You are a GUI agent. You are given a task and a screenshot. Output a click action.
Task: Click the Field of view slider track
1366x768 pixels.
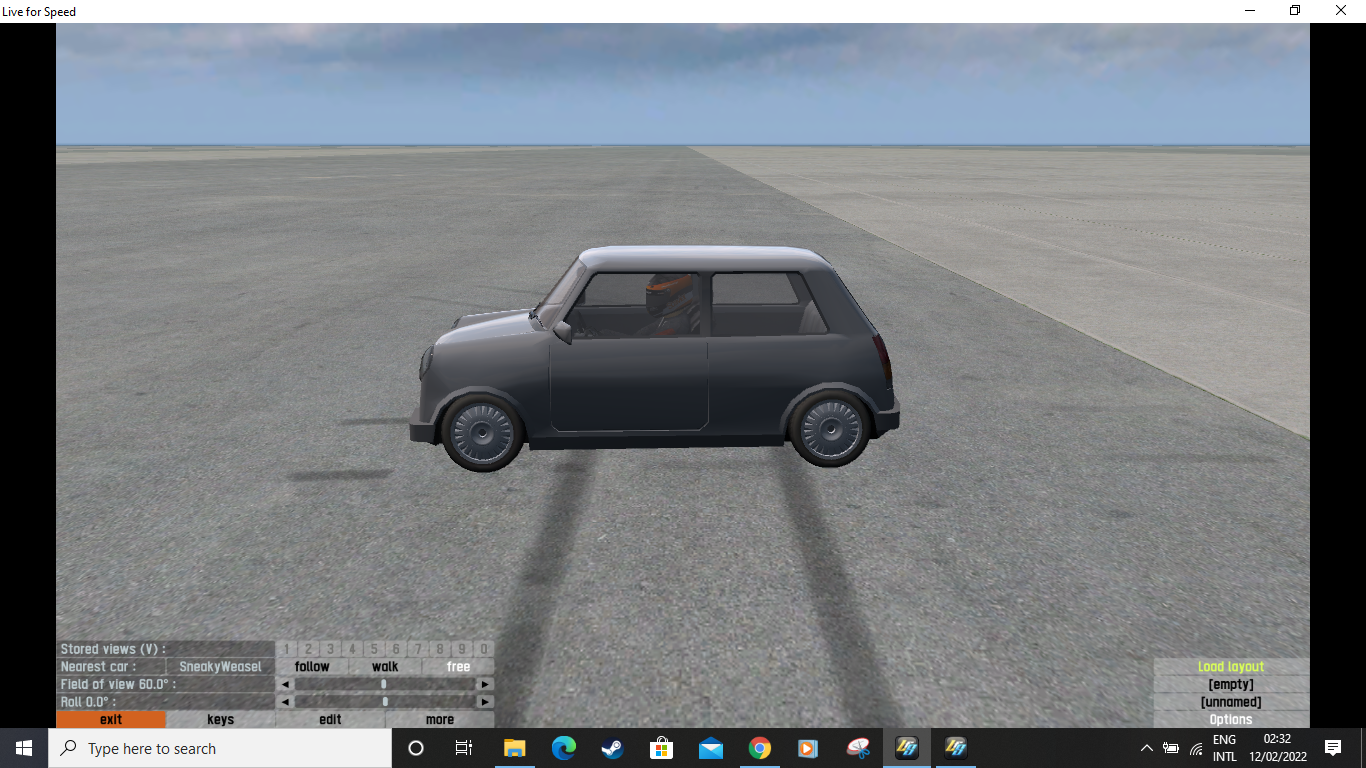click(x=385, y=685)
